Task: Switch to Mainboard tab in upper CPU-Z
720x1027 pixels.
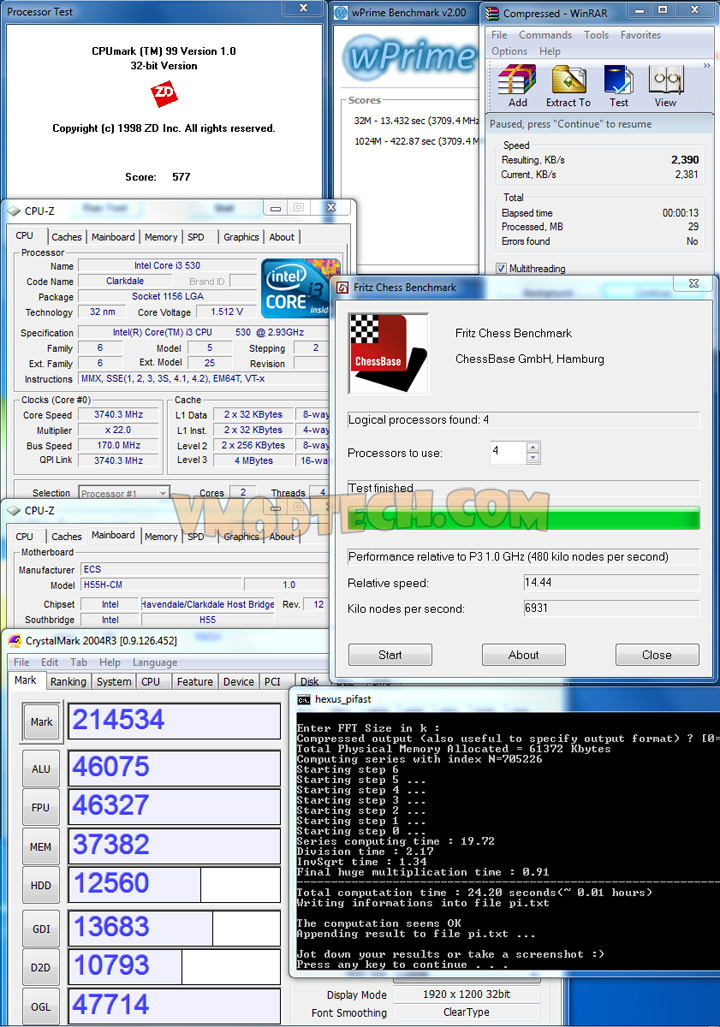Action: pos(113,237)
